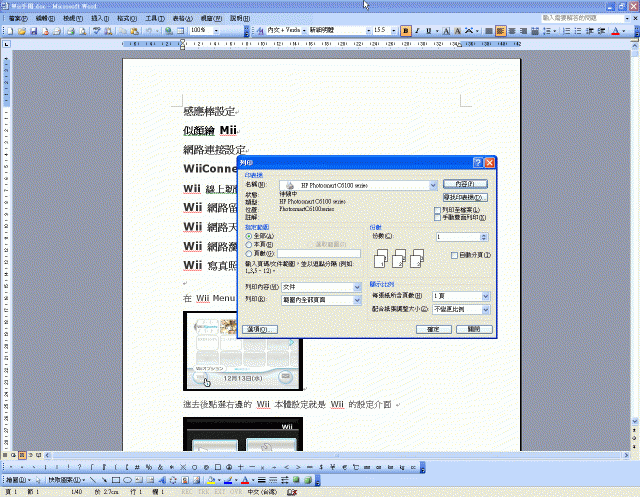Click the 關閉 (Close) dialog button
This screenshot has height=497, width=640.
point(474,330)
